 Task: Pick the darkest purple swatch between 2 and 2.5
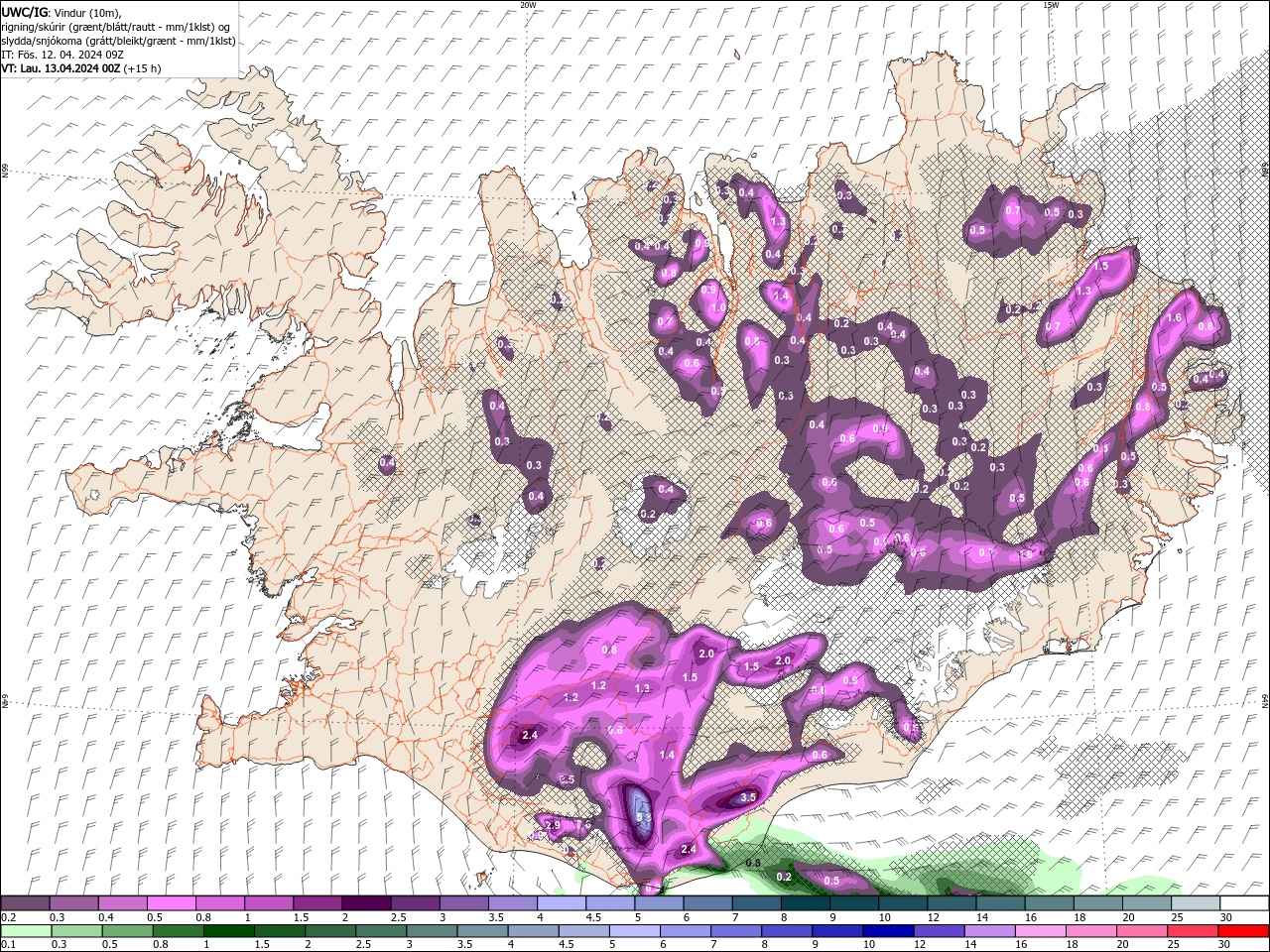point(366,903)
